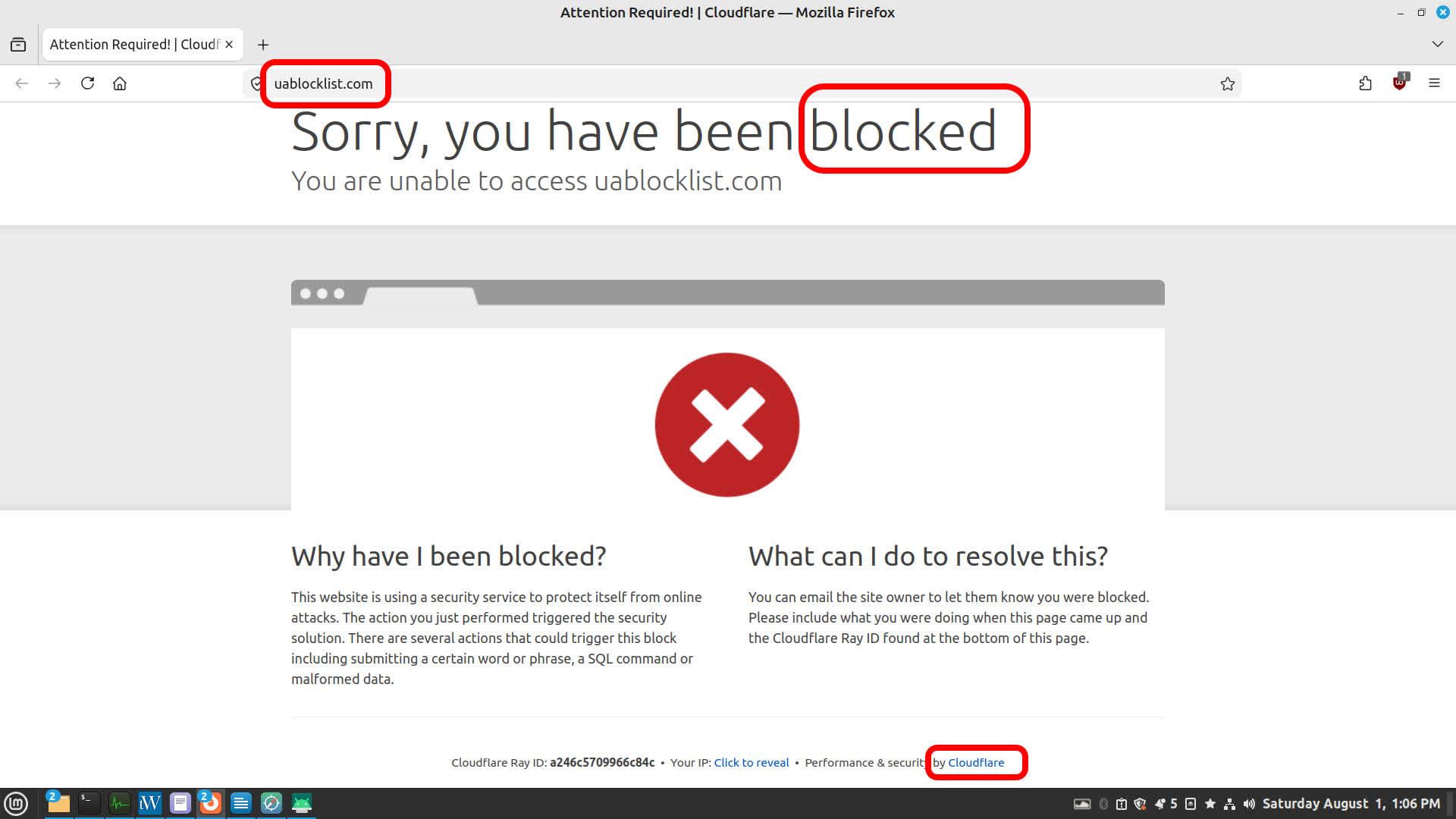Screen dimensions: 1456x819
Task: Go to the Firefox home page
Action: [x=120, y=83]
